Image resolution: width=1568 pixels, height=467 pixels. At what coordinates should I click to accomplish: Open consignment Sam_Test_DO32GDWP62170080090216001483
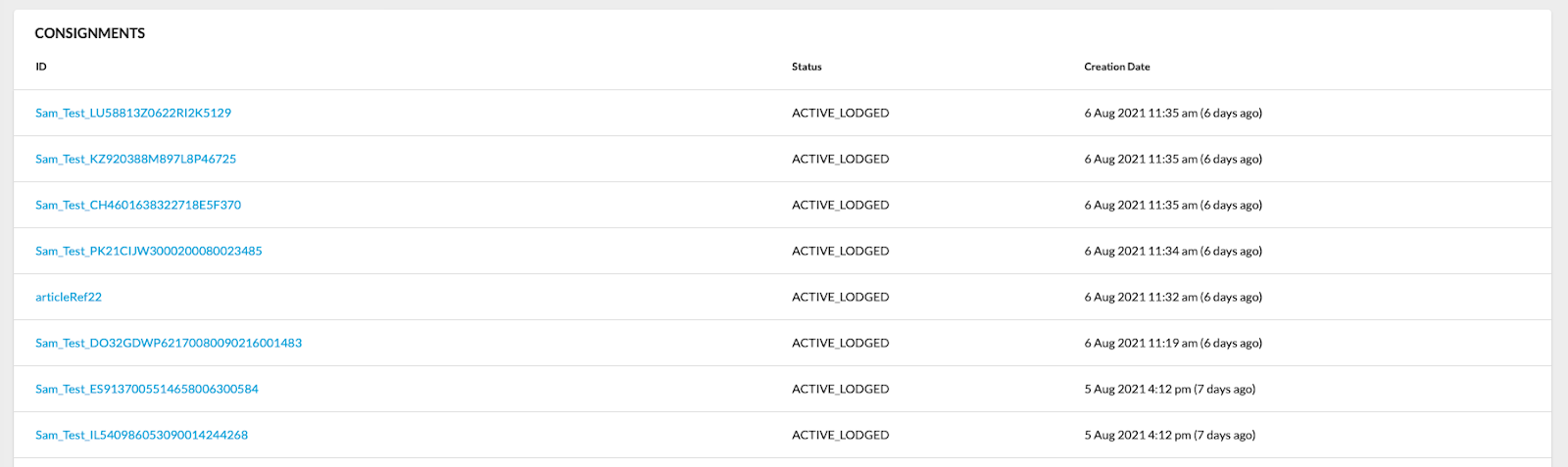coord(169,343)
